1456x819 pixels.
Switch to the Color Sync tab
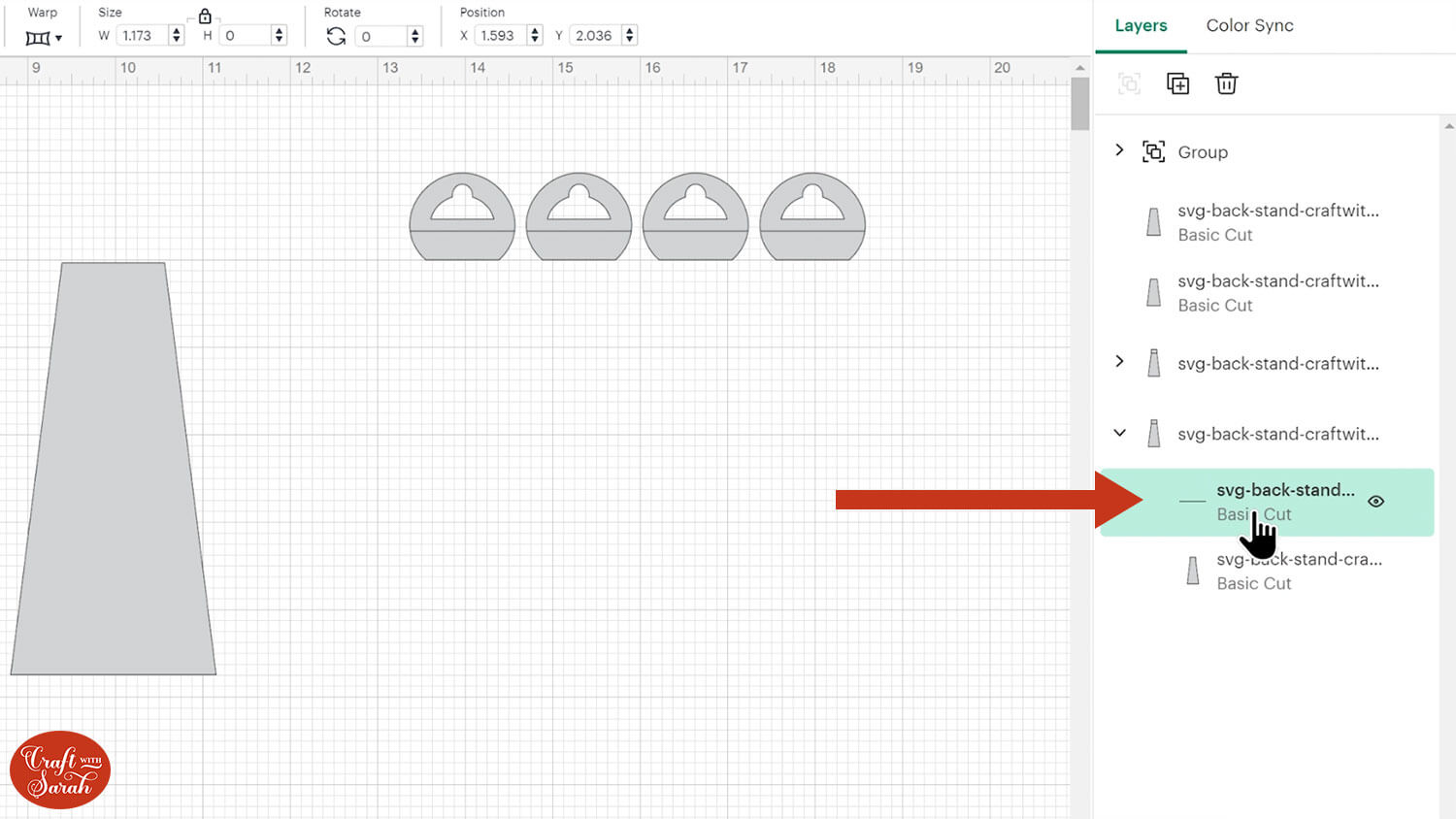pos(1249,25)
